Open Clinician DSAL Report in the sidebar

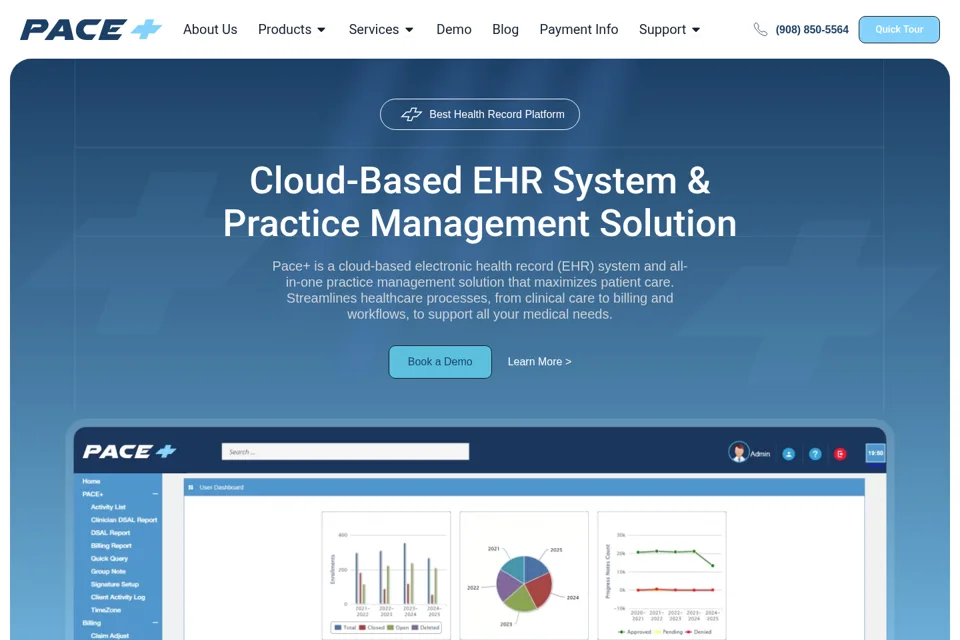click(x=124, y=520)
